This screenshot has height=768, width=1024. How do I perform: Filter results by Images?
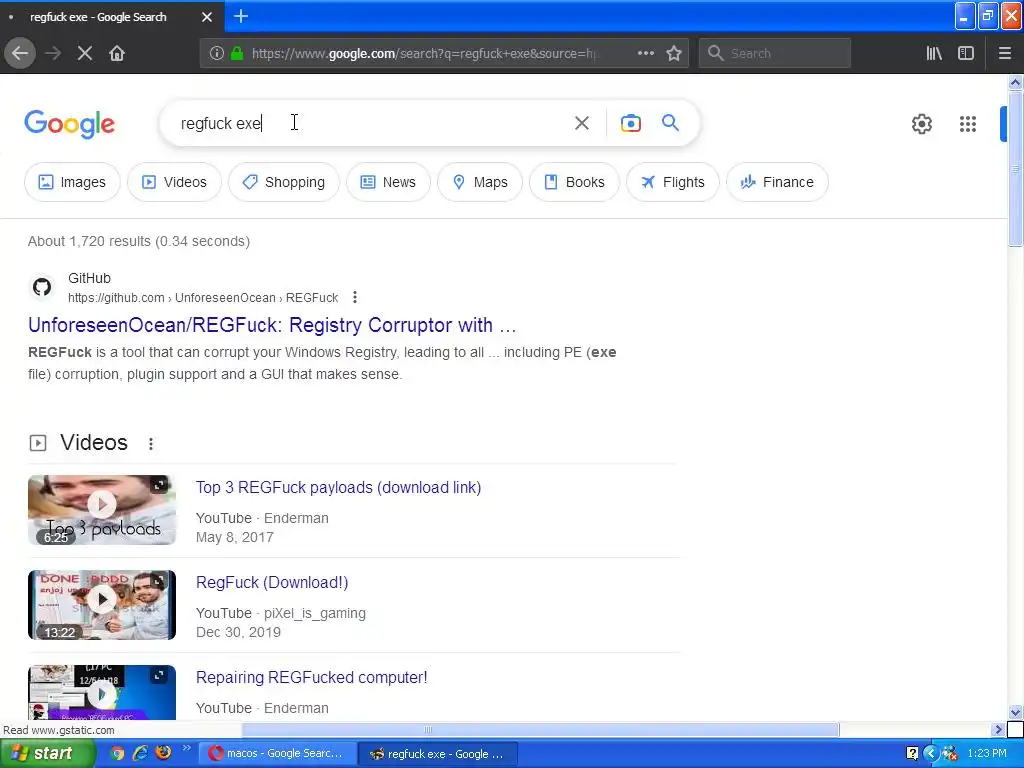click(x=72, y=182)
